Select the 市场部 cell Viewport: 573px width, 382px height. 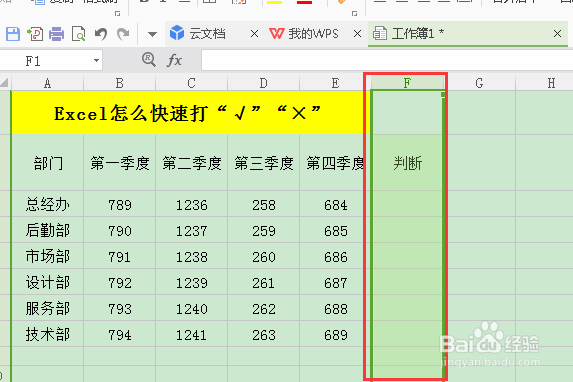[48, 256]
